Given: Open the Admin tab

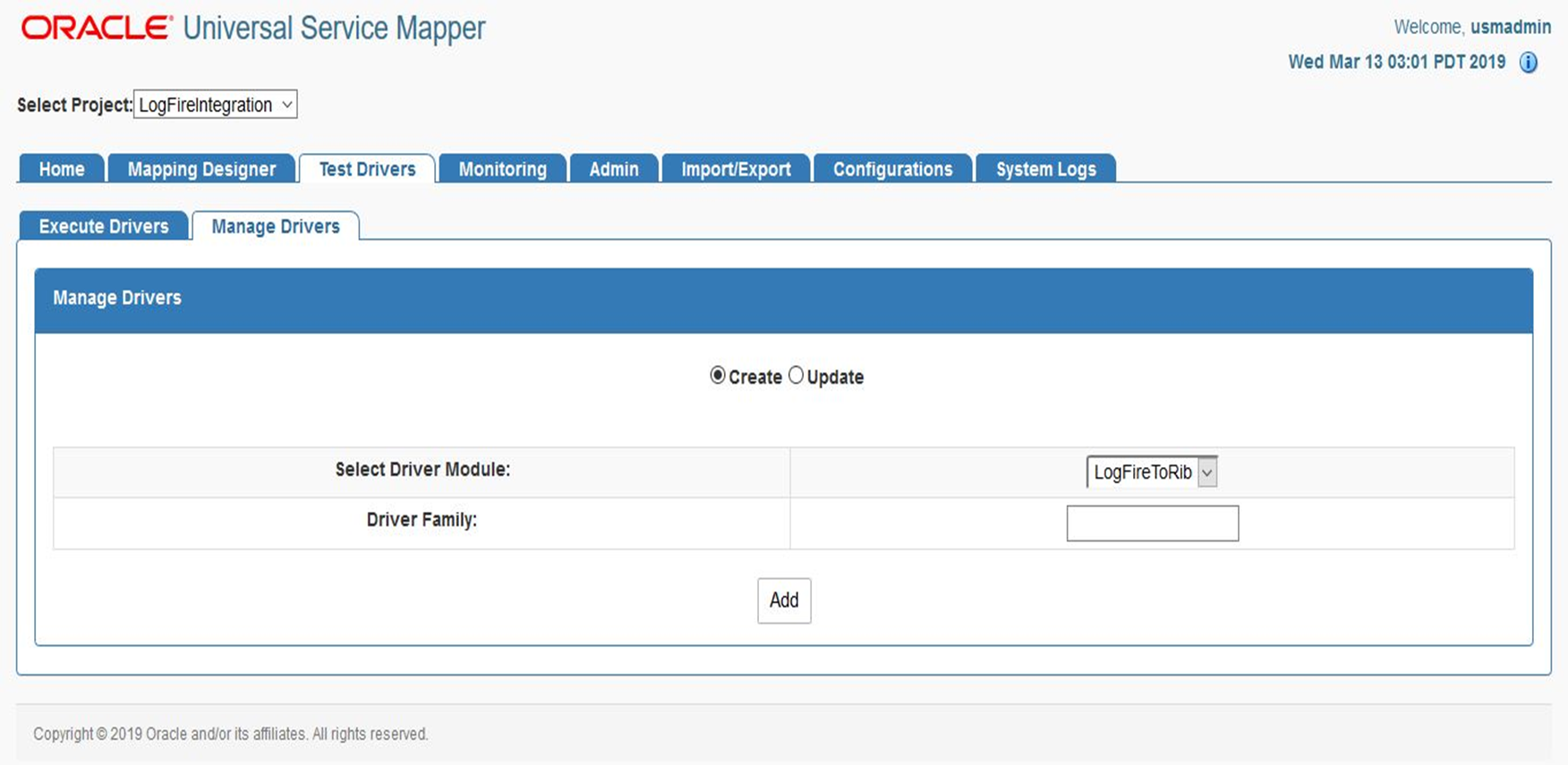Looking at the screenshot, I should click(614, 169).
